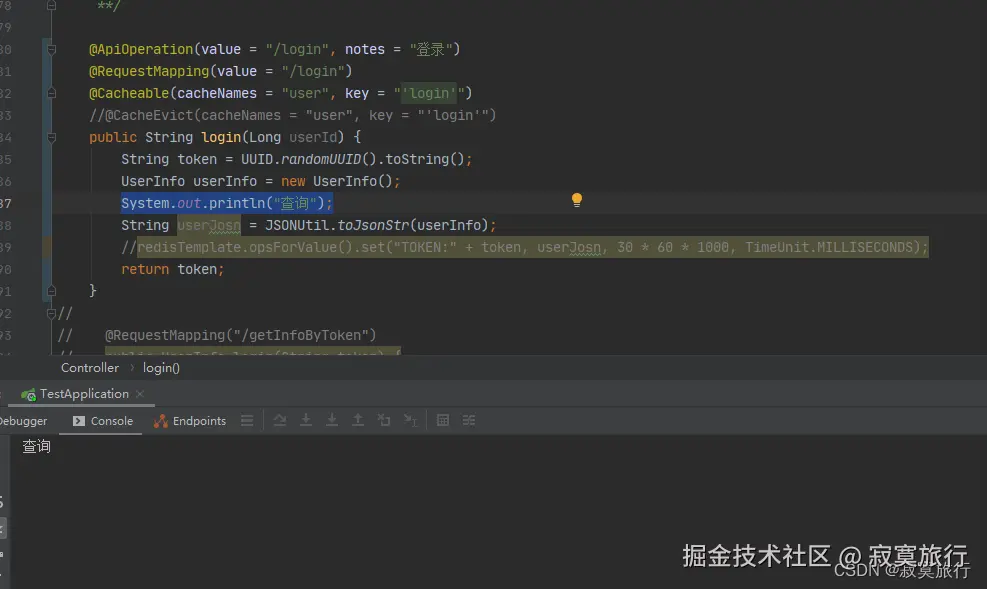Click the selected System.out.println line

(x=227, y=203)
